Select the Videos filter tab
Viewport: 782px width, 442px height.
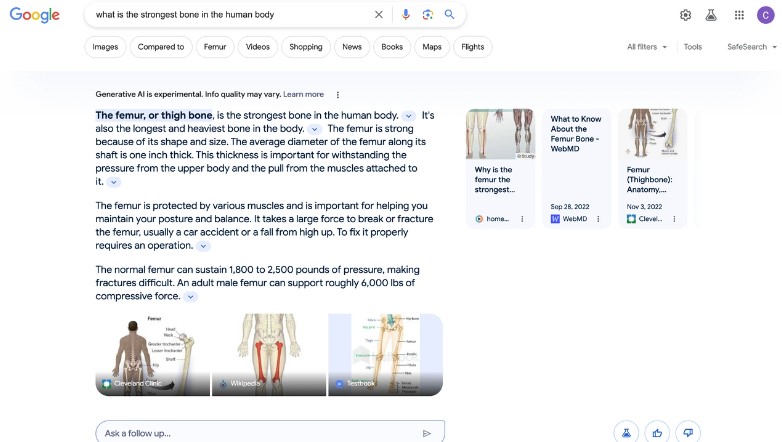point(257,47)
